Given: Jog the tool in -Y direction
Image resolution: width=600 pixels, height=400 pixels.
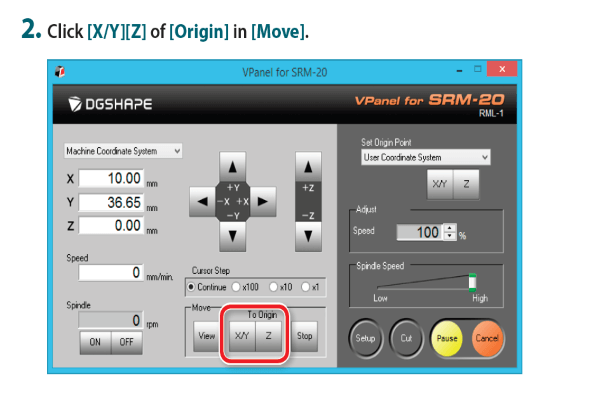Looking at the screenshot, I should 232,236.
